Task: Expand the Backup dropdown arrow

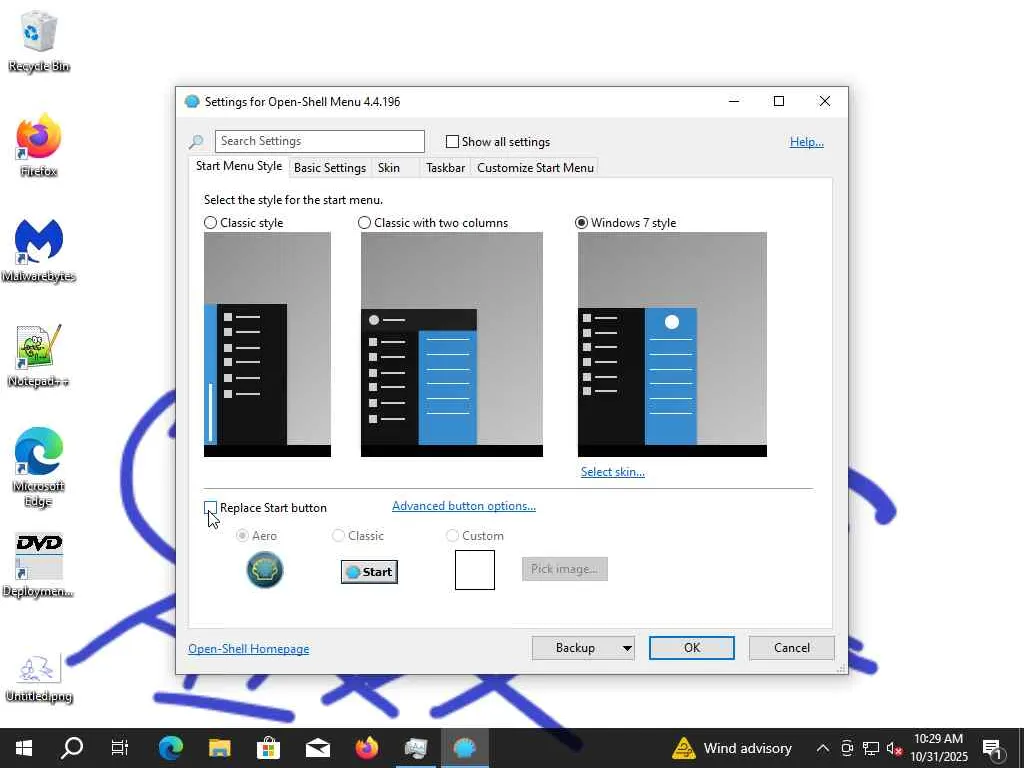Action: (627, 648)
